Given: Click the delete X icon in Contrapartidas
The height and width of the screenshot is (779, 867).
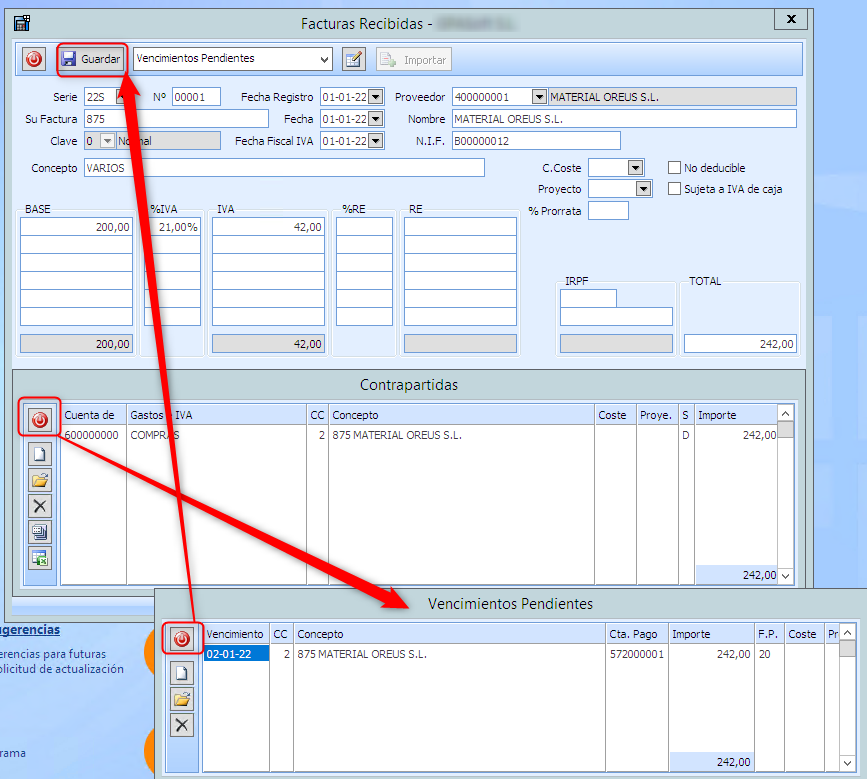Looking at the screenshot, I should (x=40, y=506).
